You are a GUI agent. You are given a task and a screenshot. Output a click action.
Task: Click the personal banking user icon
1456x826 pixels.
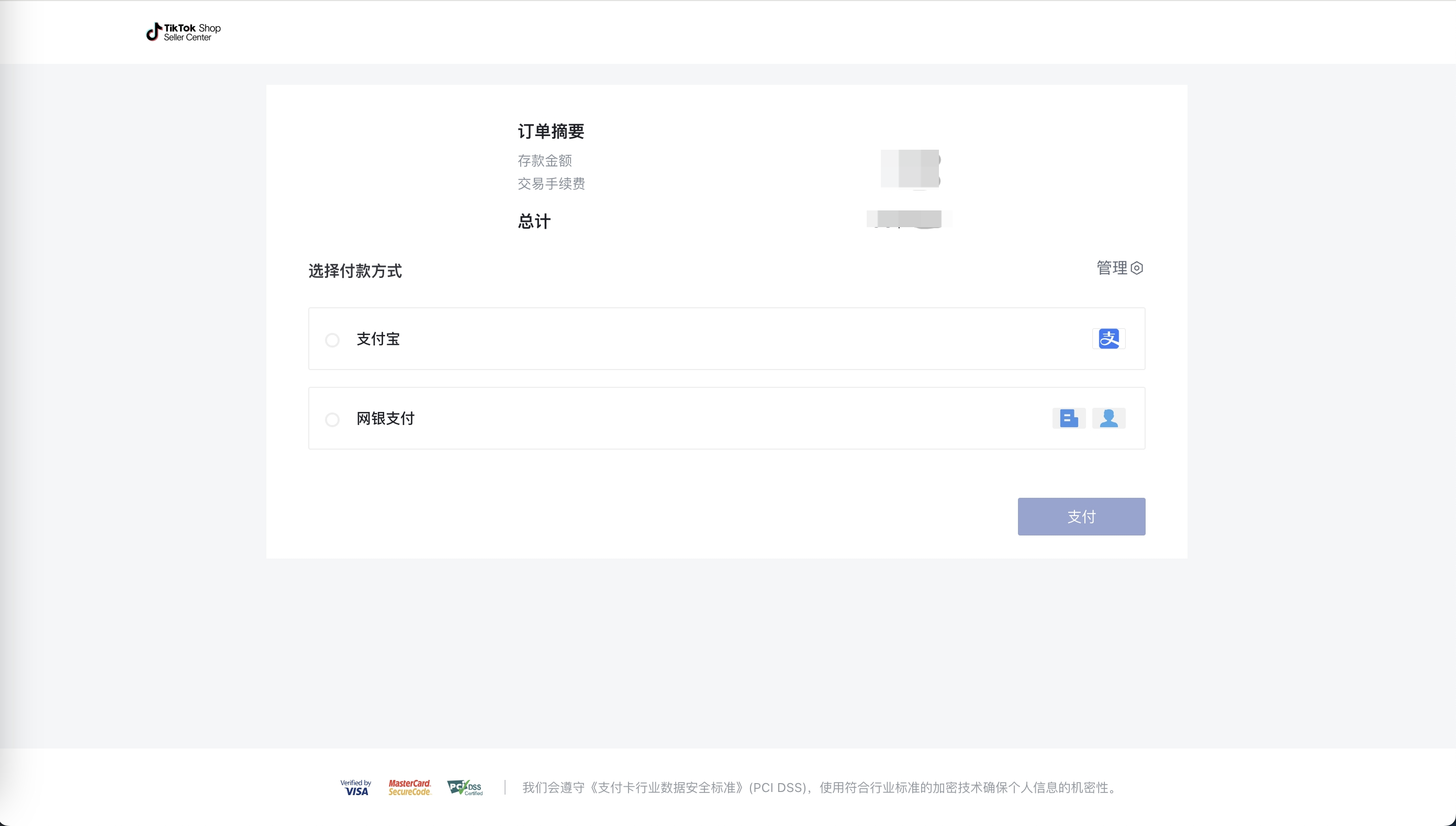click(x=1108, y=418)
